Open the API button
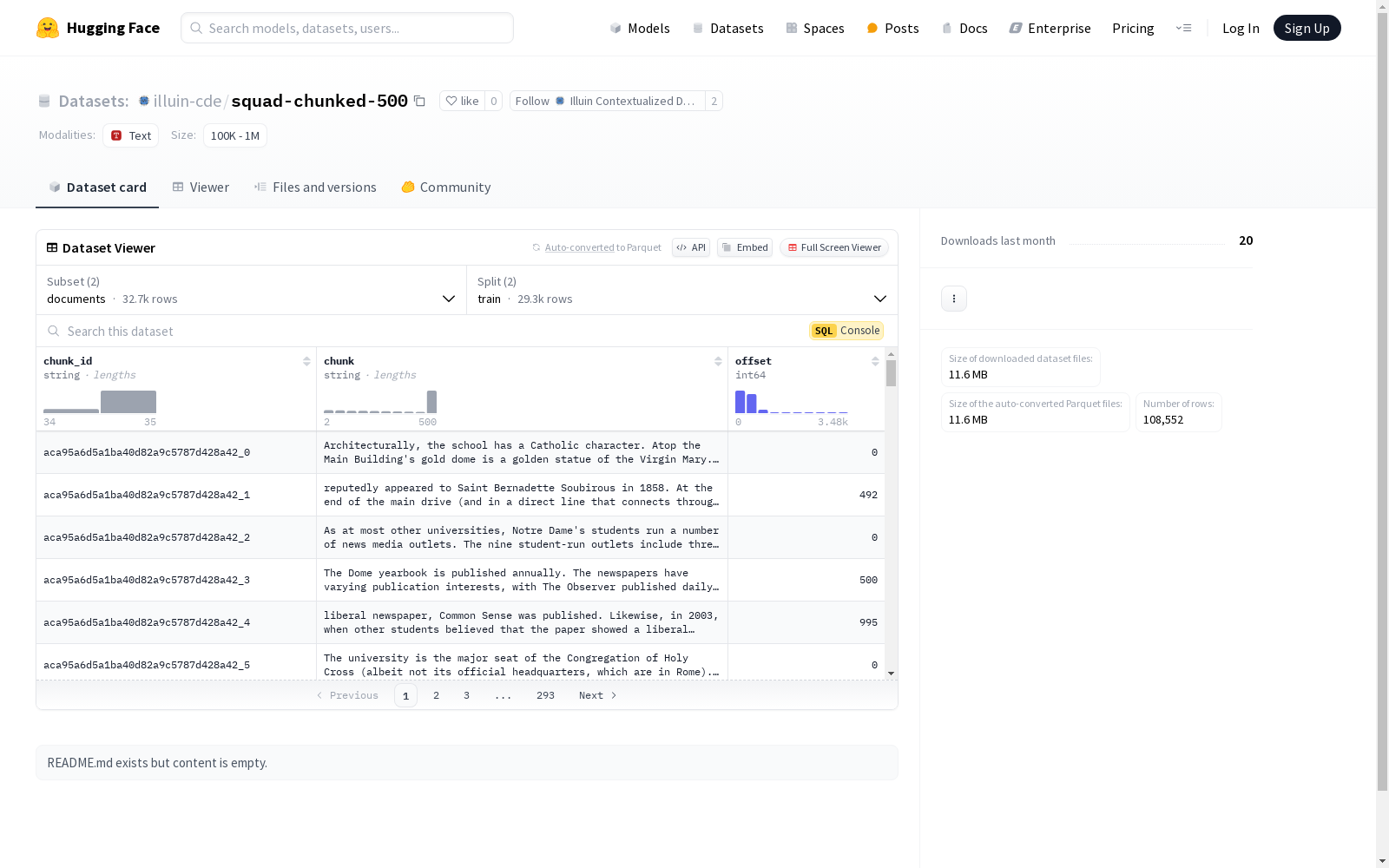This screenshot has width=1389, height=868. pos(691,247)
